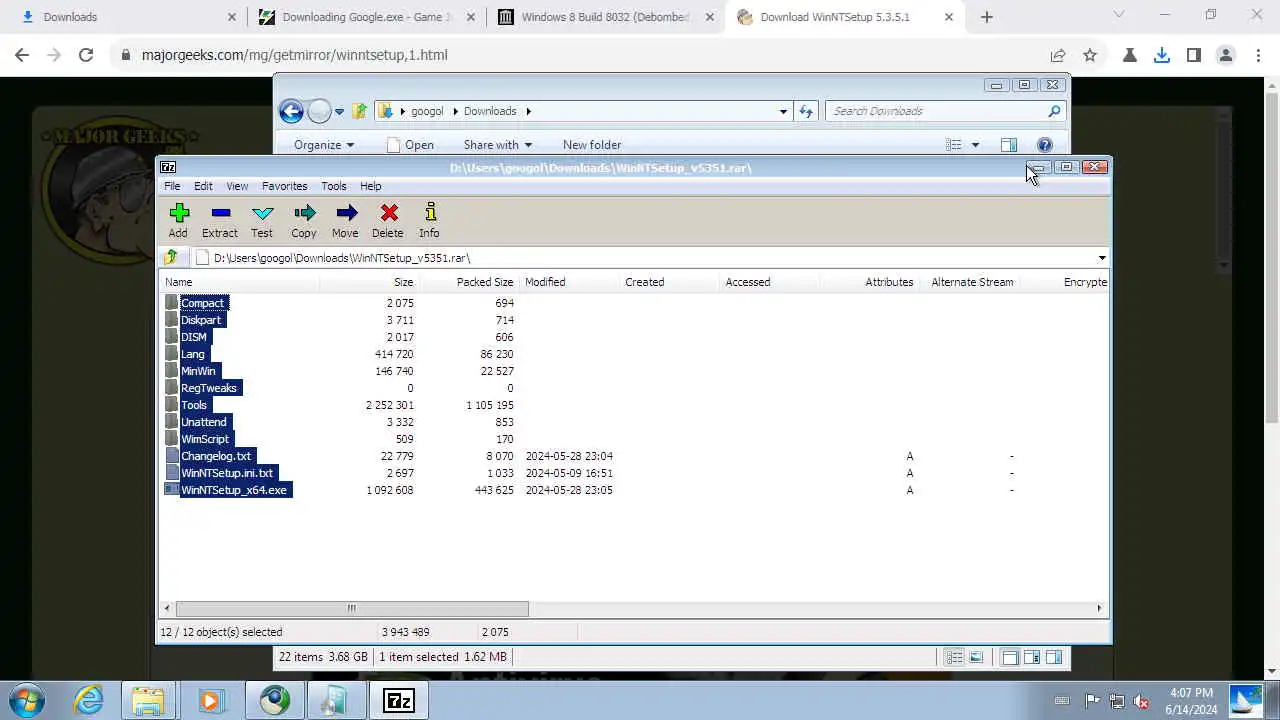Select WinNTSetup_x64.exe file

click(233, 490)
